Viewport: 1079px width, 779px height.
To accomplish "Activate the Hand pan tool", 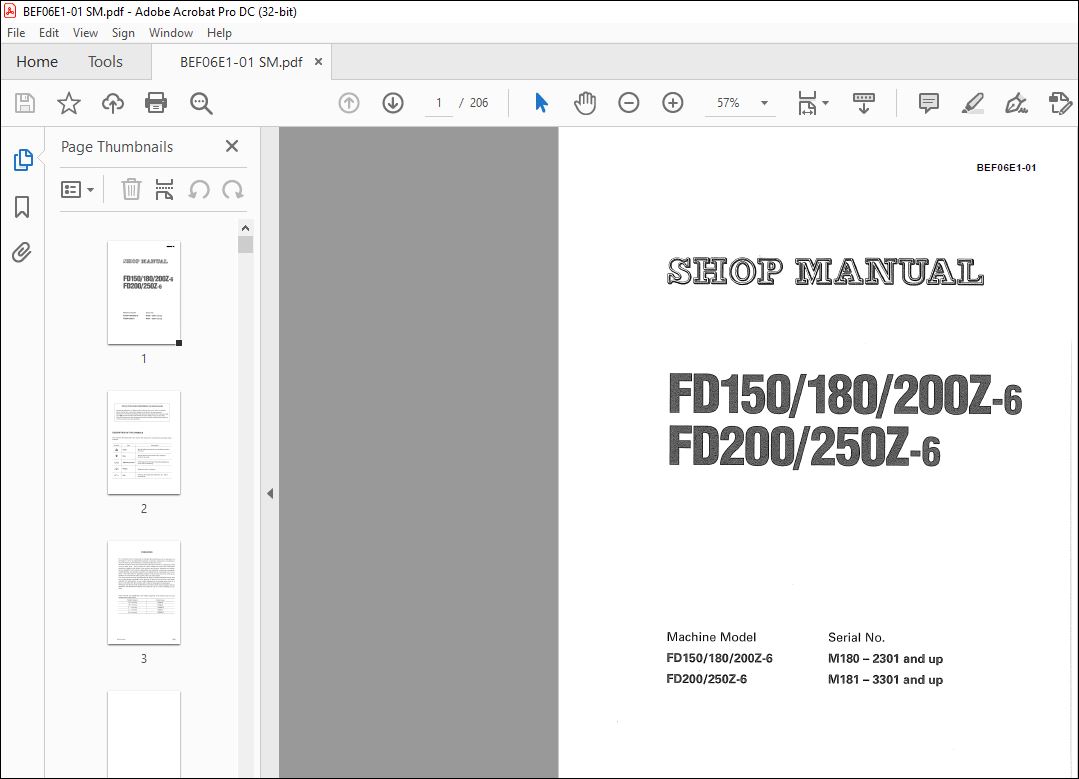I will click(x=585, y=103).
